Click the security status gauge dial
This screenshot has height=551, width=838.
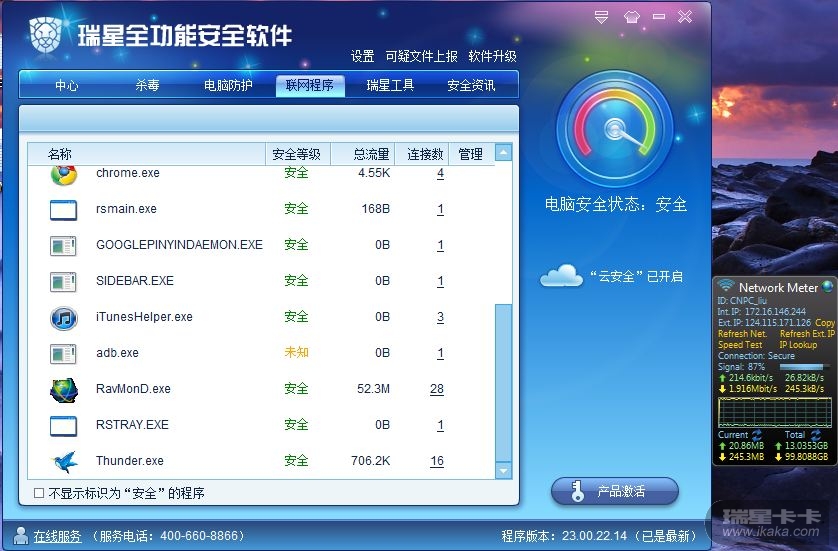click(x=615, y=129)
